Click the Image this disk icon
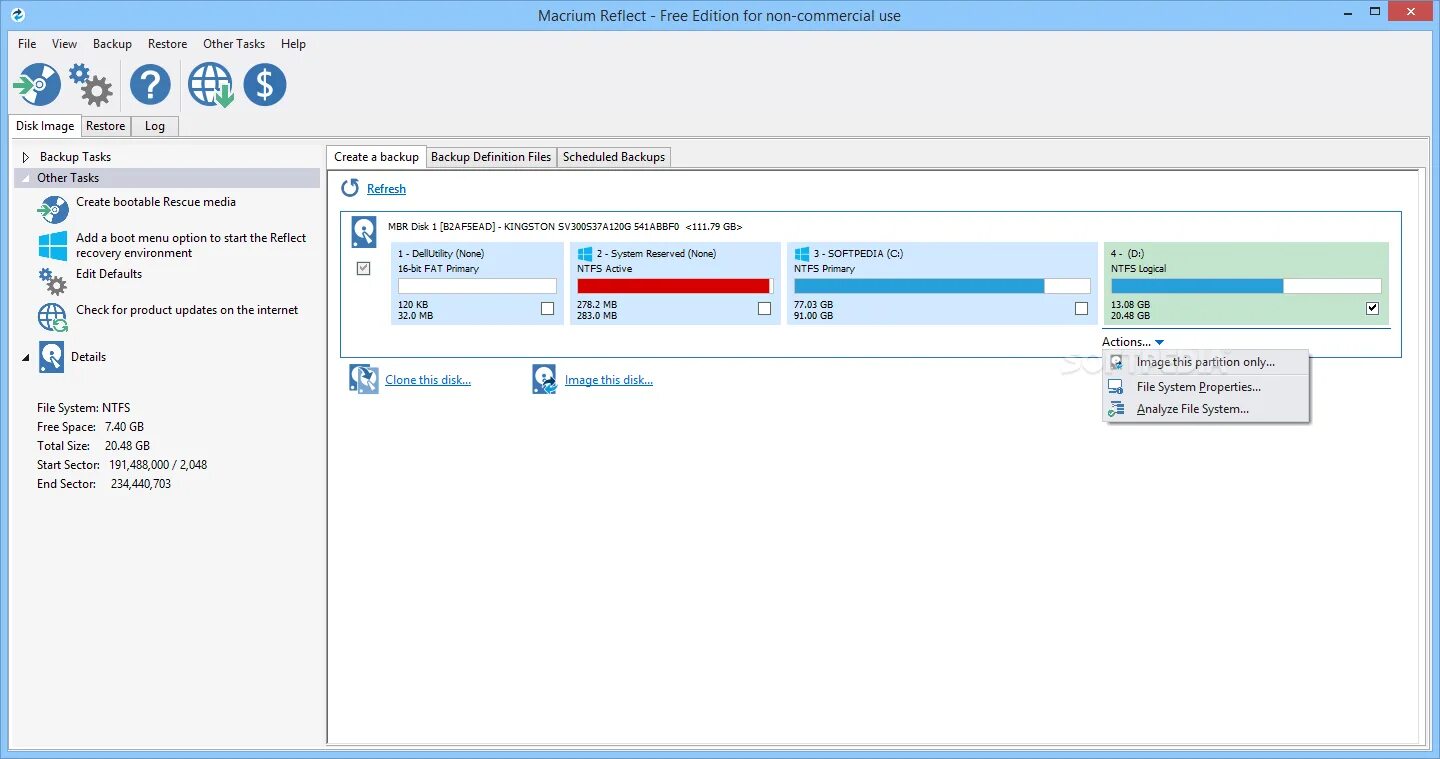 coord(545,379)
